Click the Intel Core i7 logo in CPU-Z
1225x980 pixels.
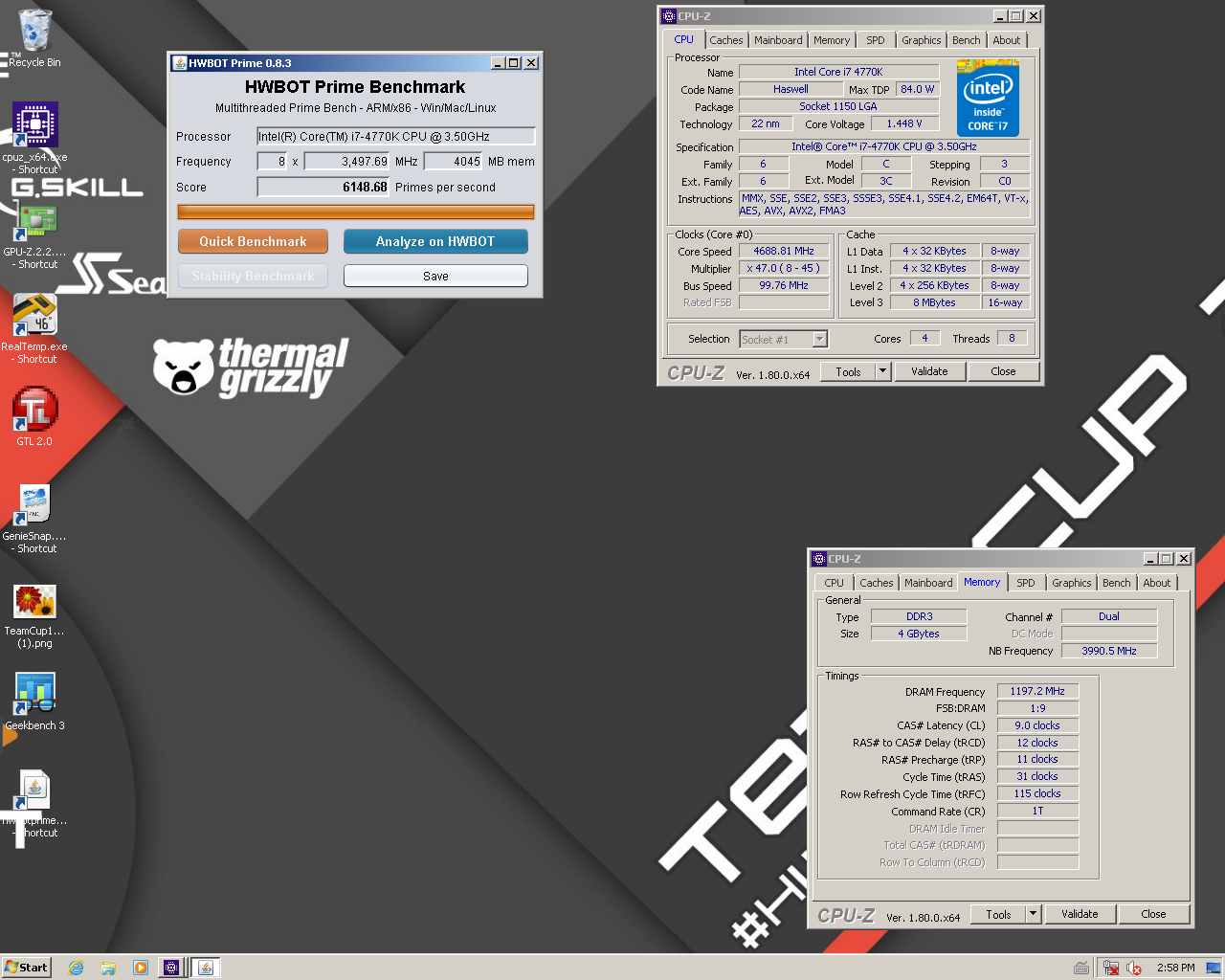988,99
